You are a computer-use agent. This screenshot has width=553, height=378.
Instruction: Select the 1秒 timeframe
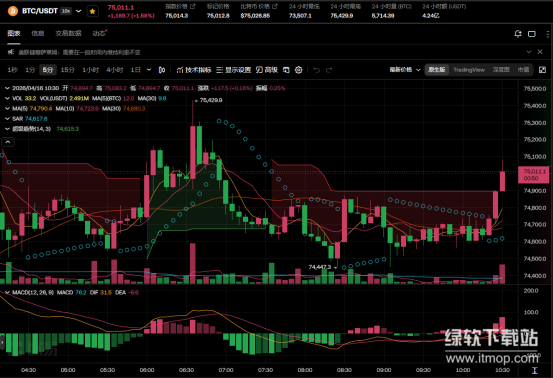coord(13,70)
